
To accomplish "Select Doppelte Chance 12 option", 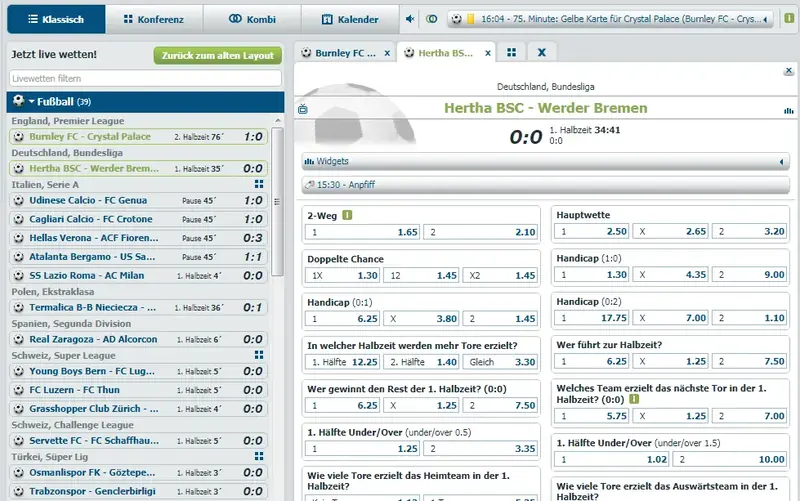I will click(x=421, y=275).
